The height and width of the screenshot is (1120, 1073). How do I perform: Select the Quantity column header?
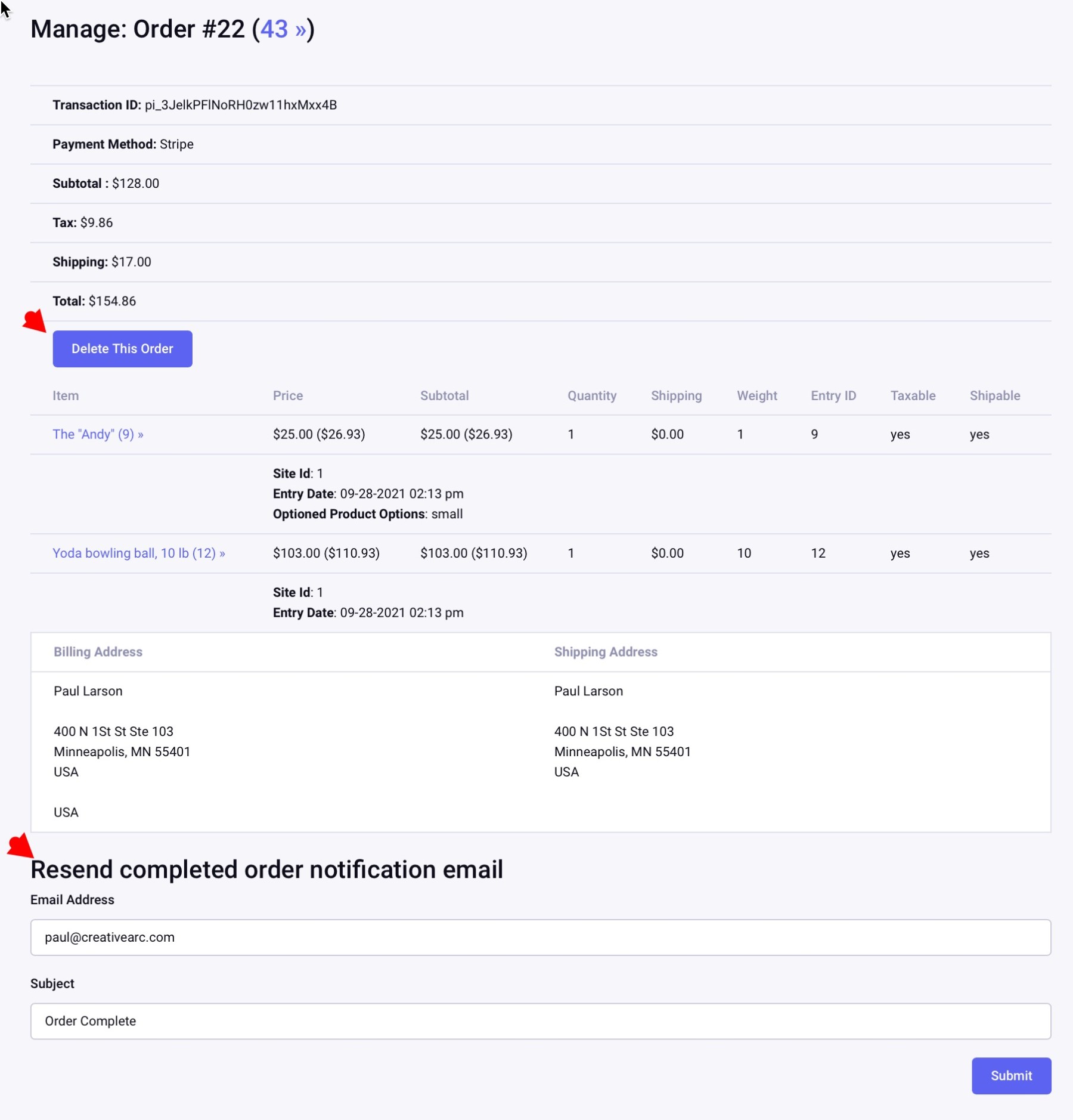tap(592, 395)
